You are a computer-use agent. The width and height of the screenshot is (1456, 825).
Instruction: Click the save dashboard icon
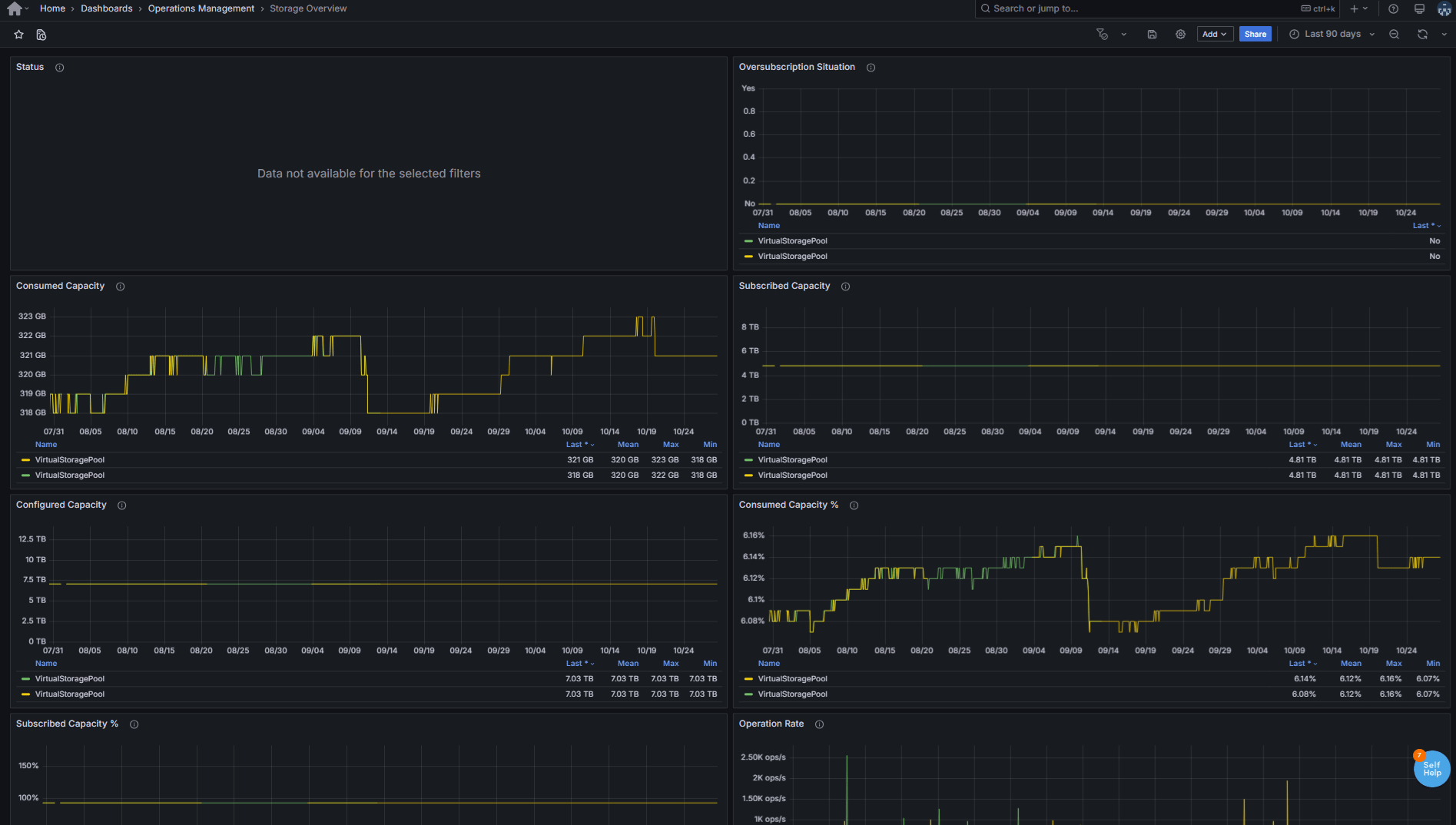(x=1152, y=35)
